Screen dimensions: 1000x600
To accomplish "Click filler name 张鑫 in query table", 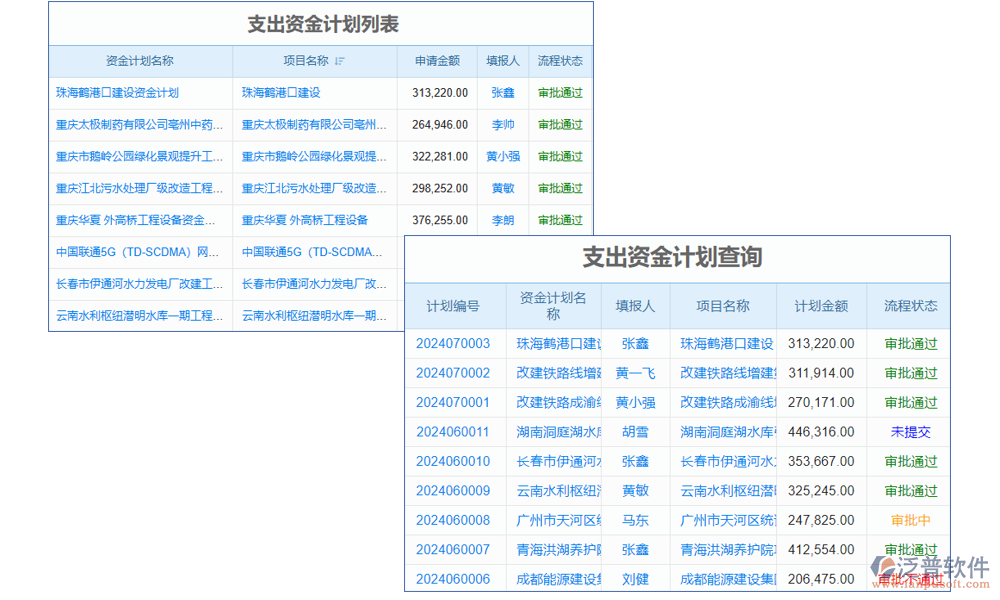I will pyautogui.click(x=637, y=343).
